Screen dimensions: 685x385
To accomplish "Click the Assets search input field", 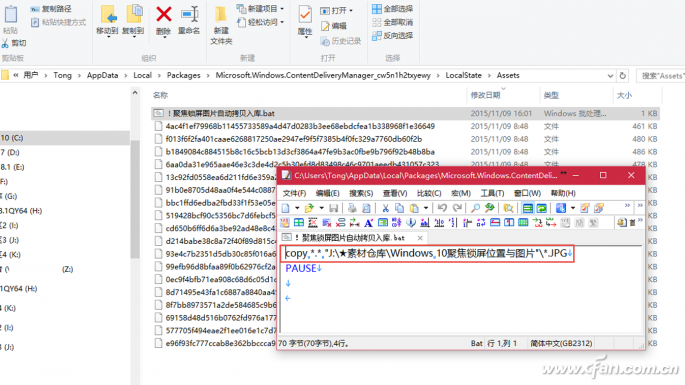I will point(661,76).
